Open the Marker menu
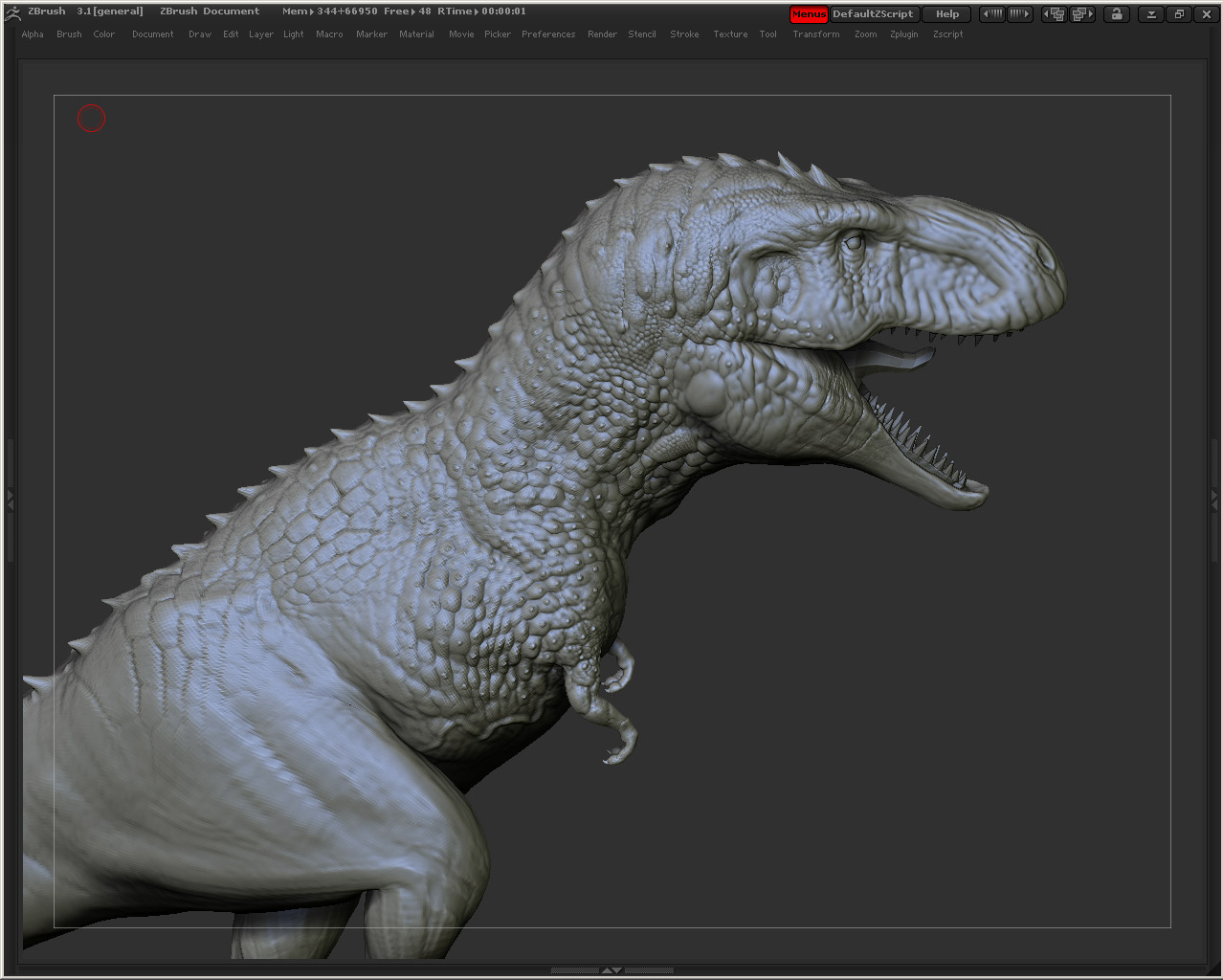Image resolution: width=1223 pixels, height=980 pixels. [372, 34]
